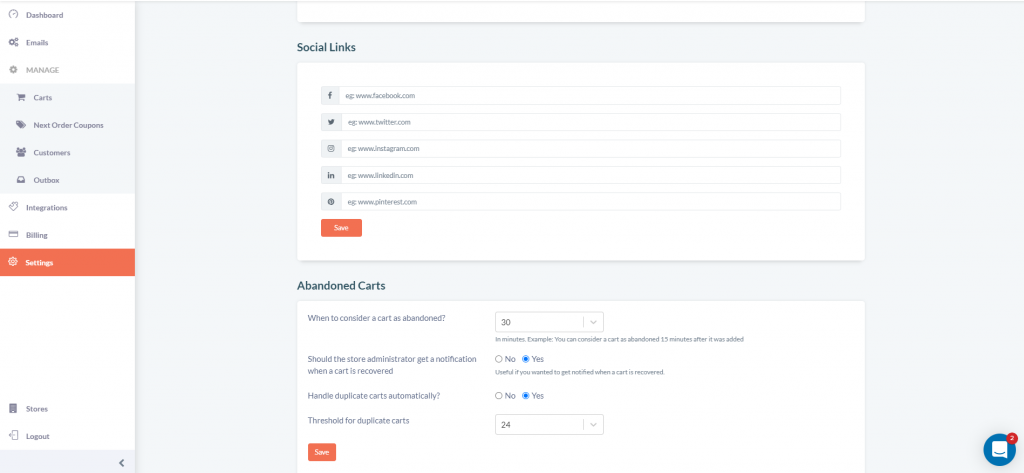Open the duplicate carts threshold dropdown
Viewport: 1024px width, 473px height.
coord(549,425)
